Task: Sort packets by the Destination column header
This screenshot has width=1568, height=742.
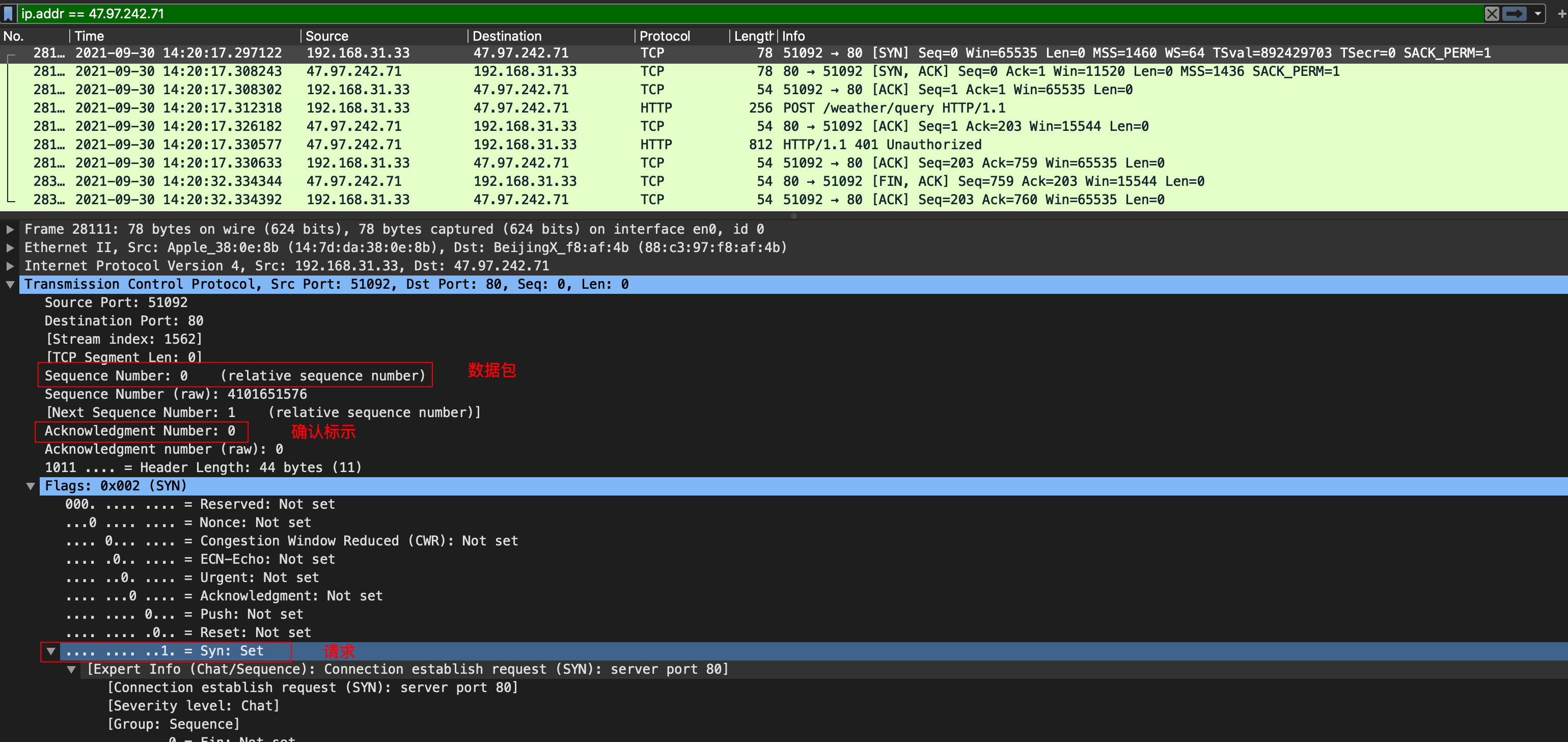Action: click(x=552, y=36)
